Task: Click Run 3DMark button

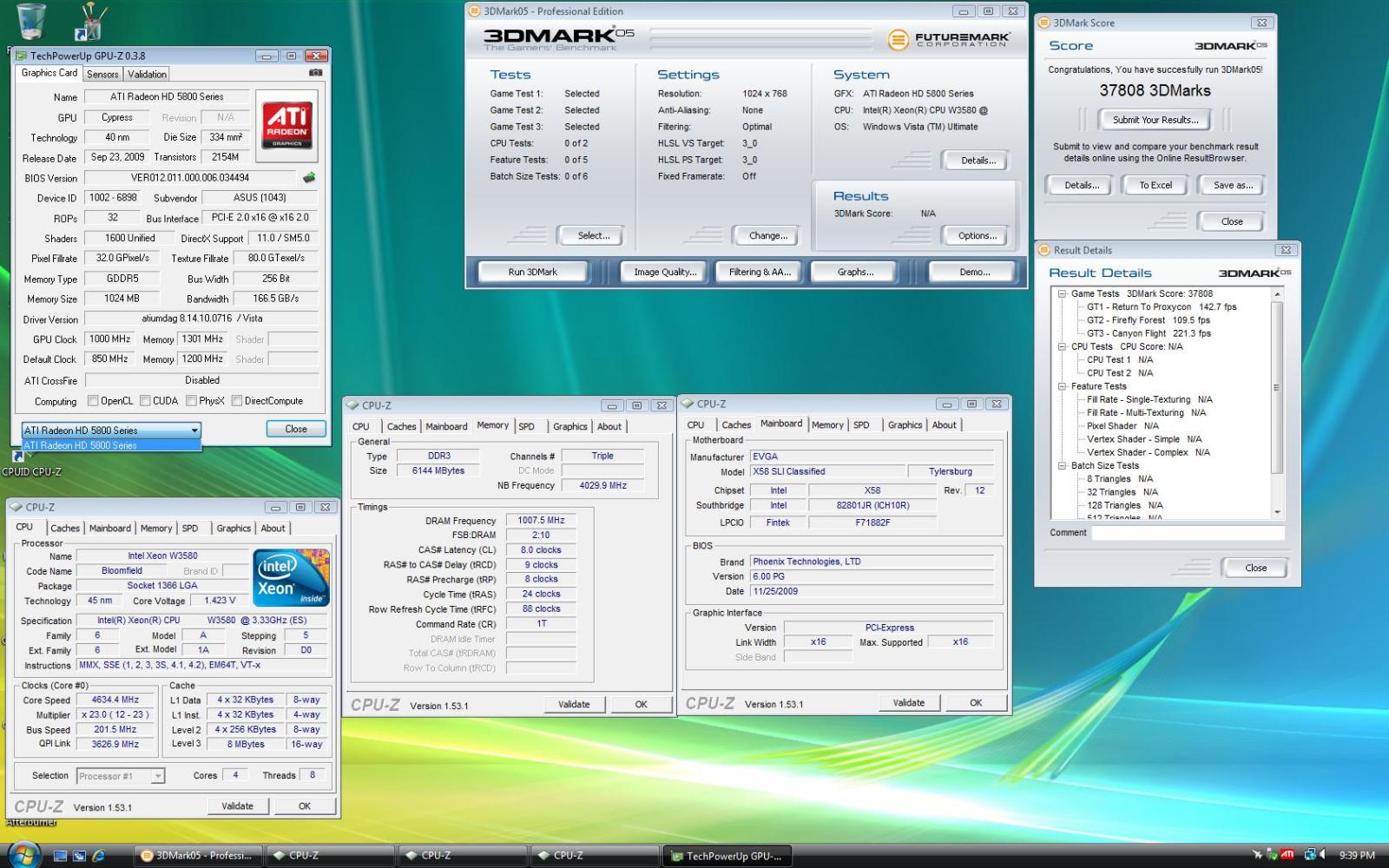Action: pos(533,272)
